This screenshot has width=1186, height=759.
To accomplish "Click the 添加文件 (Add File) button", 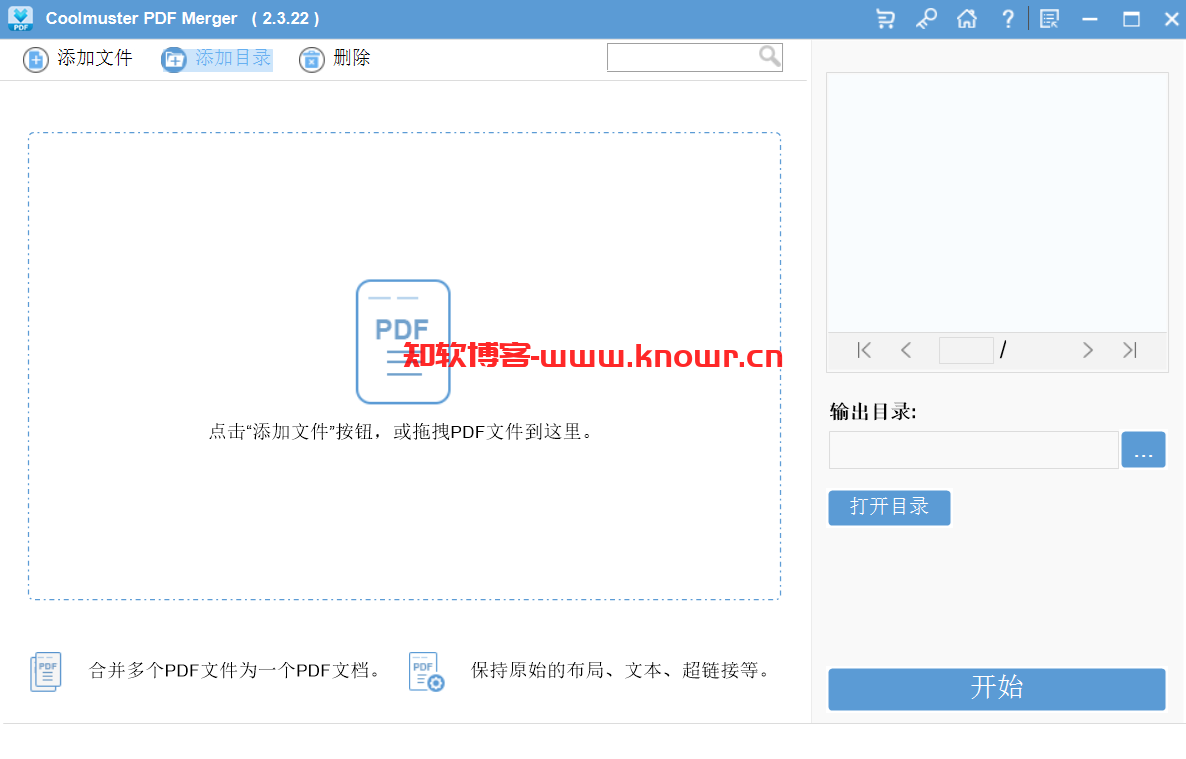I will (x=78, y=58).
